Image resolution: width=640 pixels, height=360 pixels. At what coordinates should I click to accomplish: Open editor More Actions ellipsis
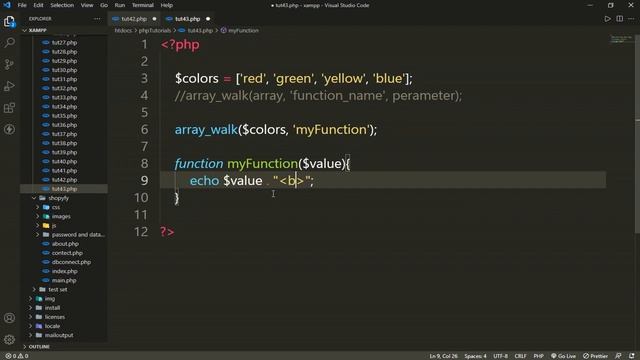631,19
